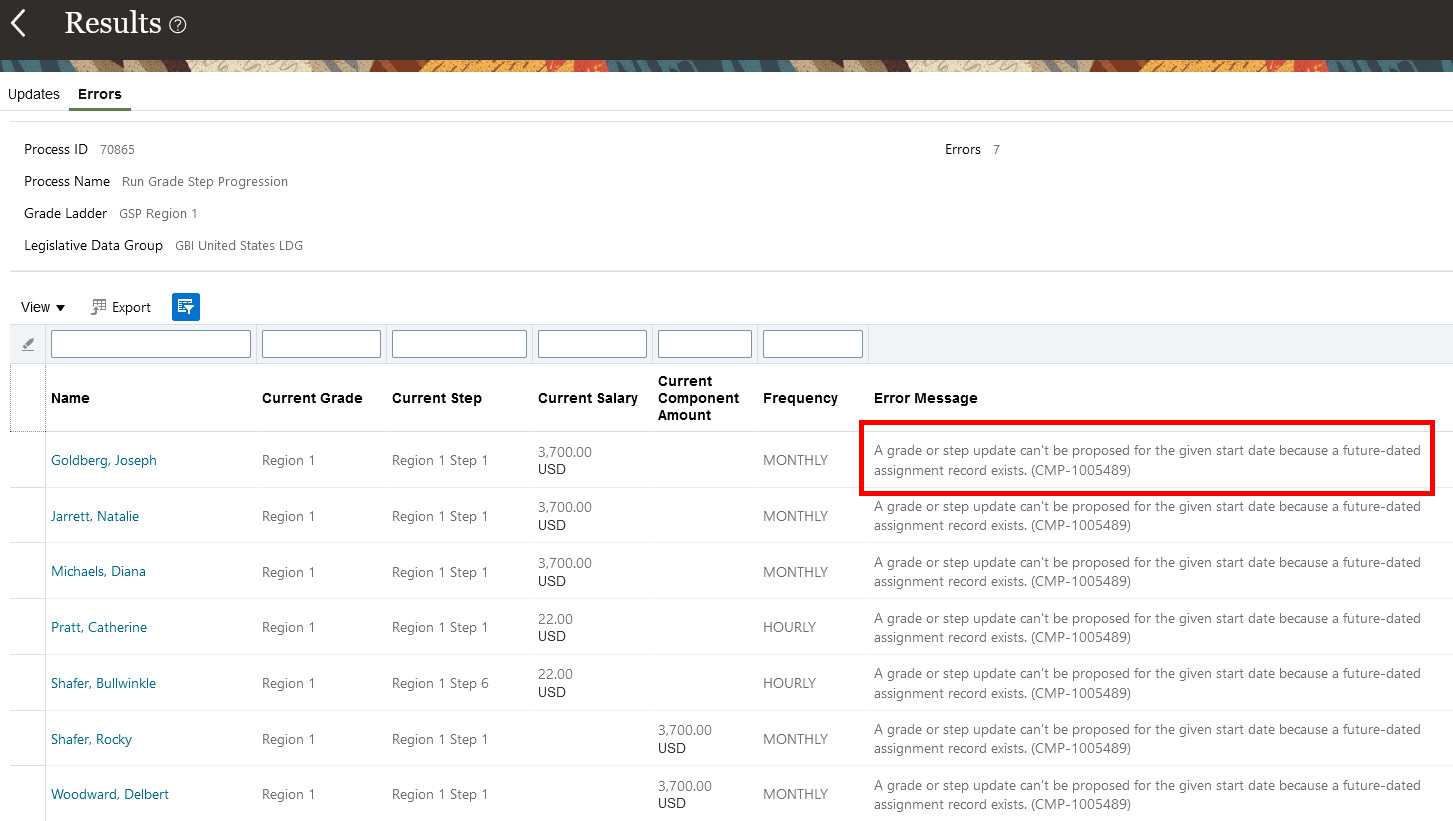Viewport: 1453px width, 821px height.
Task: Click the GSP Region 1 grade ladder value
Action: pos(158,213)
